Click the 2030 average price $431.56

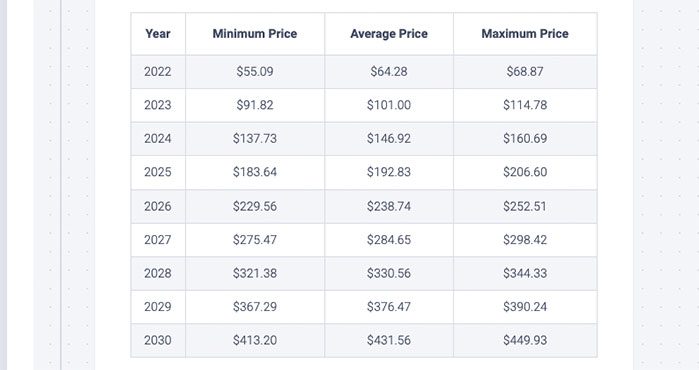point(389,341)
